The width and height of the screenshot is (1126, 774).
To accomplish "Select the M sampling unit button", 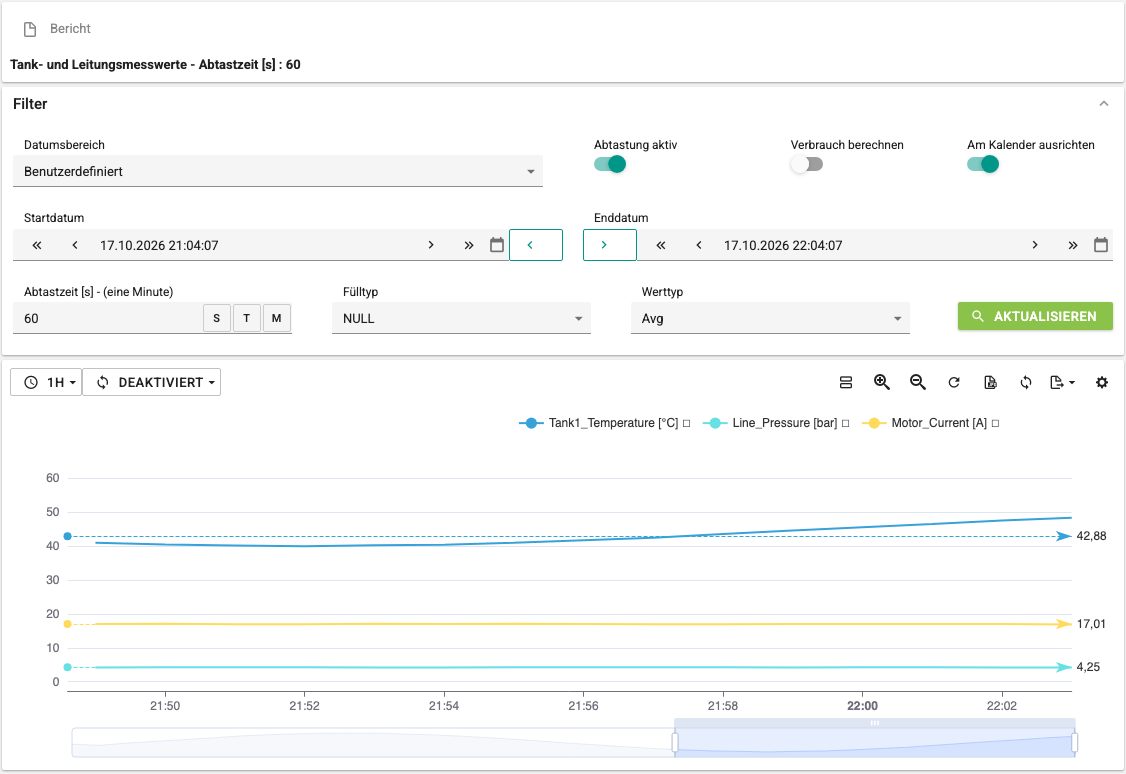I will coord(276,318).
